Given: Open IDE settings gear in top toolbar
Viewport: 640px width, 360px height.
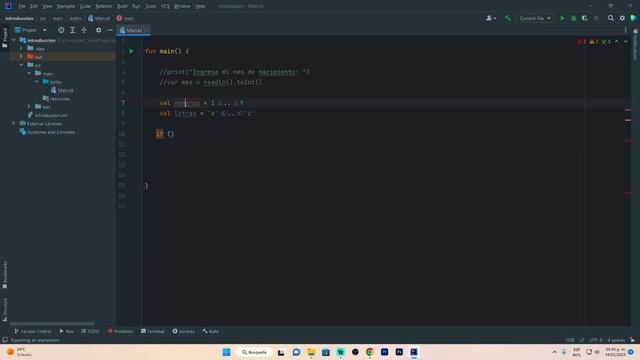Looking at the screenshot, I should pyautogui.click(x=622, y=18).
